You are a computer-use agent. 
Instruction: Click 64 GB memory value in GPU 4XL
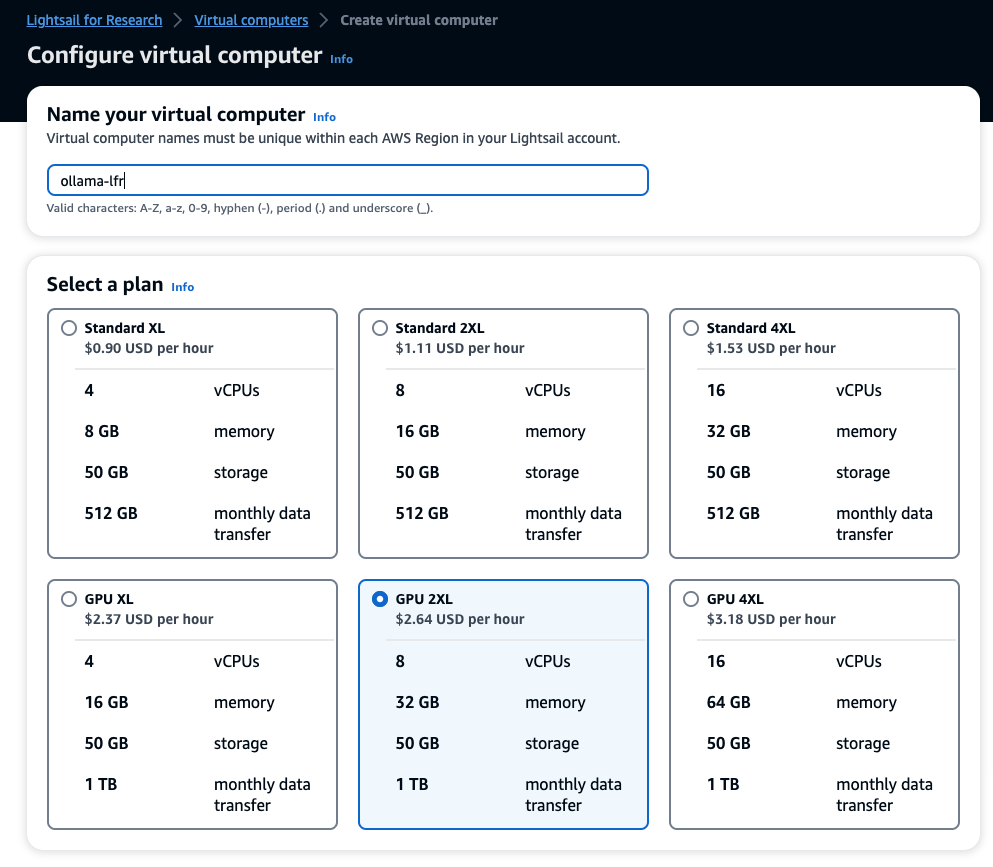click(x=728, y=702)
